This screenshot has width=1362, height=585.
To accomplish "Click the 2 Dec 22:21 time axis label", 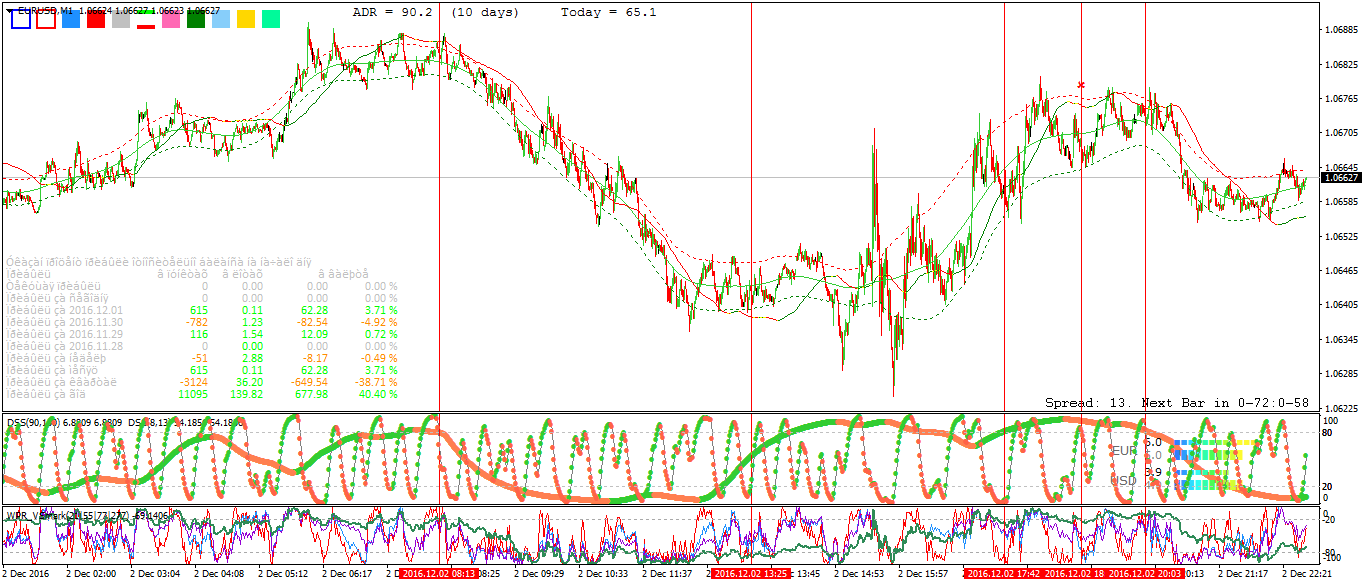I will pyautogui.click(x=1306, y=574).
